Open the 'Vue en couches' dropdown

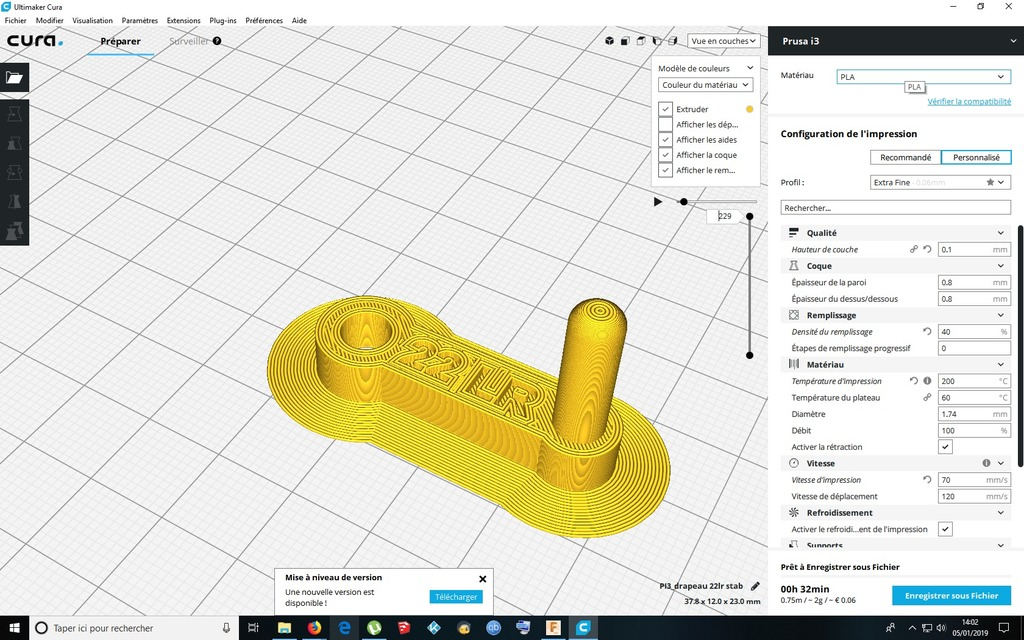click(x=722, y=41)
